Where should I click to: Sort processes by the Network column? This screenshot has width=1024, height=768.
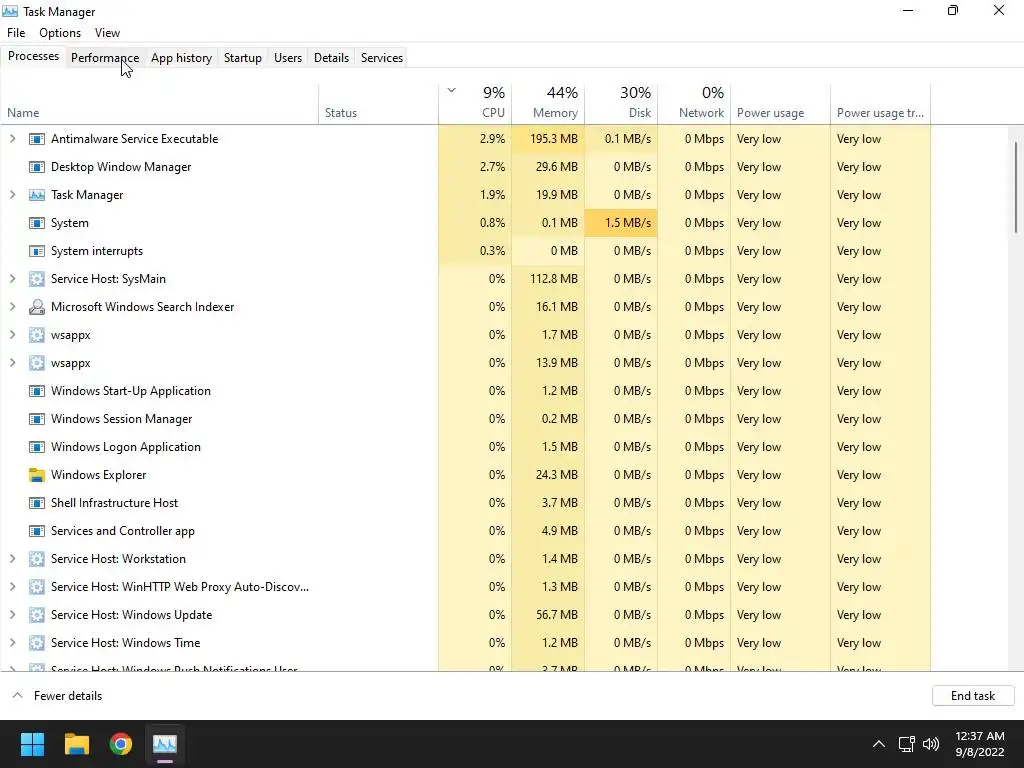694,104
